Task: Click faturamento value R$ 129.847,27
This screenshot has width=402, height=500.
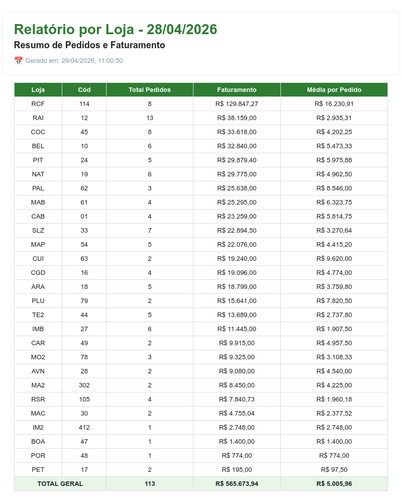Action: [237, 104]
